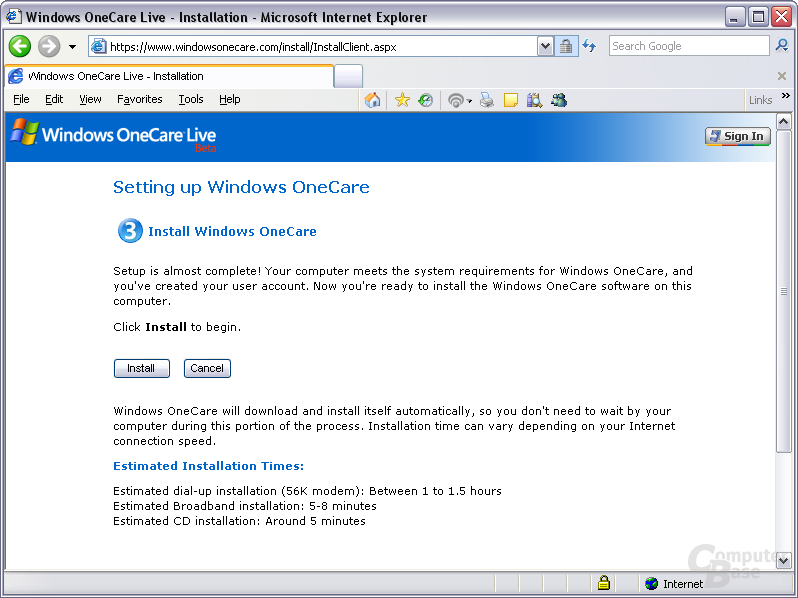The height and width of the screenshot is (598, 798).
Task: Click the Internet zone text in status bar
Action: coord(682,584)
